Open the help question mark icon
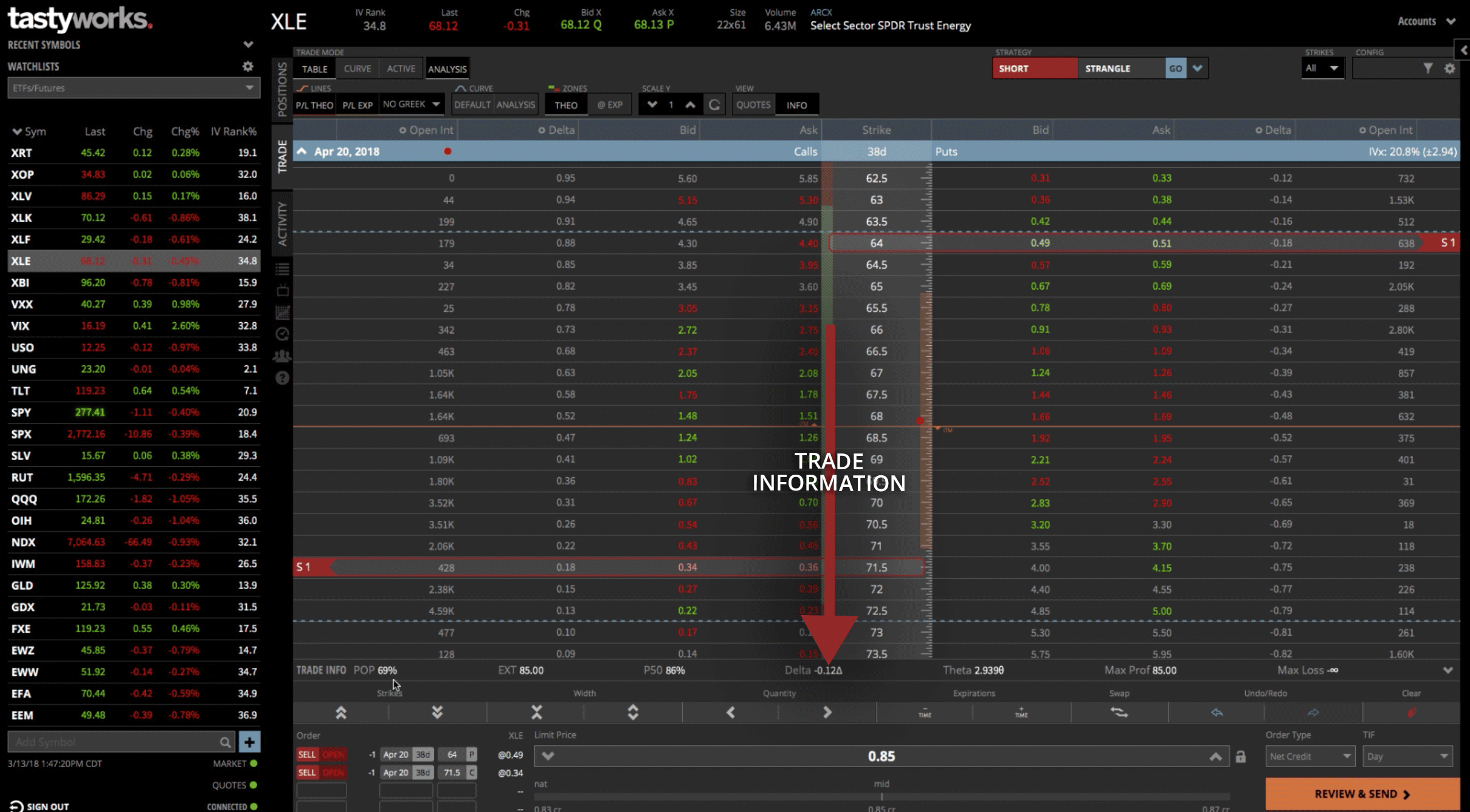This screenshot has width=1470, height=812. [283, 378]
